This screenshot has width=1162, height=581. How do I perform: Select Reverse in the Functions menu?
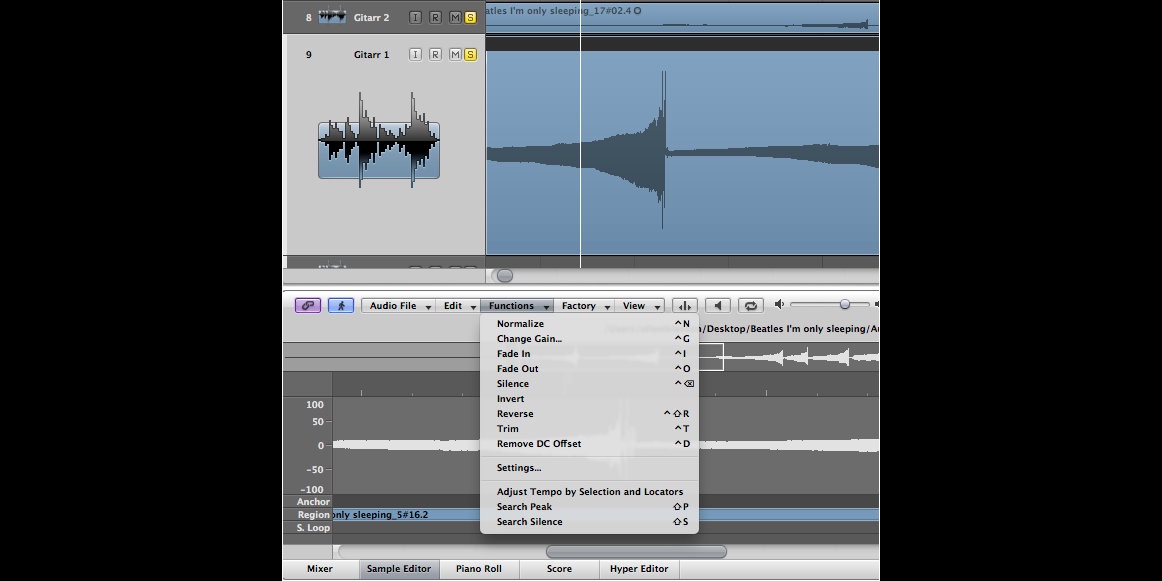coord(515,414)
